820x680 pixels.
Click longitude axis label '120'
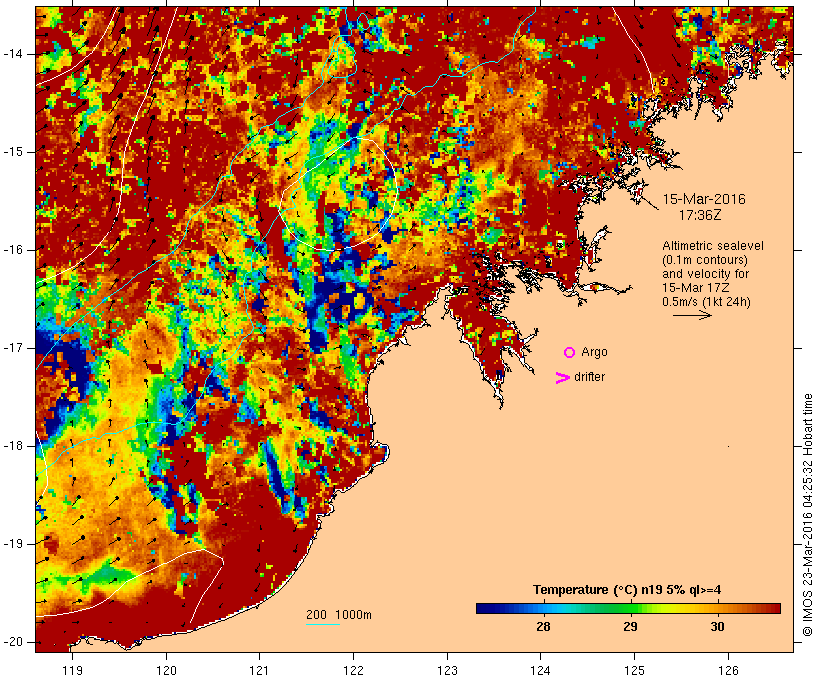pyautogui.click(x=166, y=670)
